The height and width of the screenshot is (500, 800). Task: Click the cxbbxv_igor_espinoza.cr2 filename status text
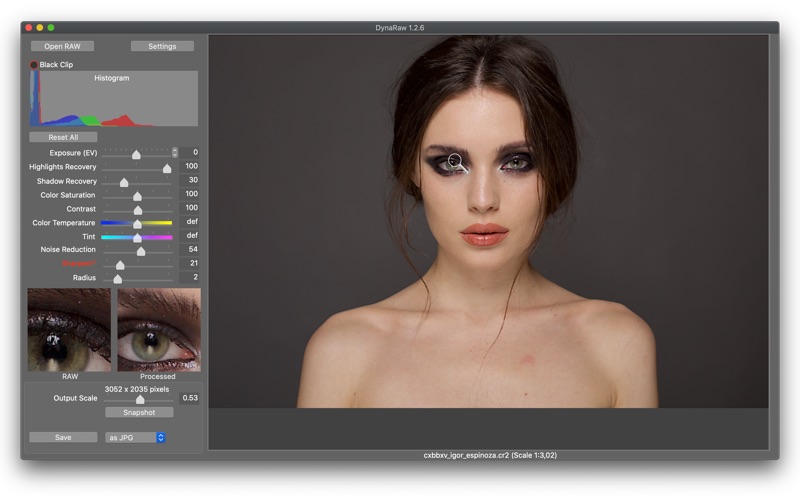[x=466, y=455]
